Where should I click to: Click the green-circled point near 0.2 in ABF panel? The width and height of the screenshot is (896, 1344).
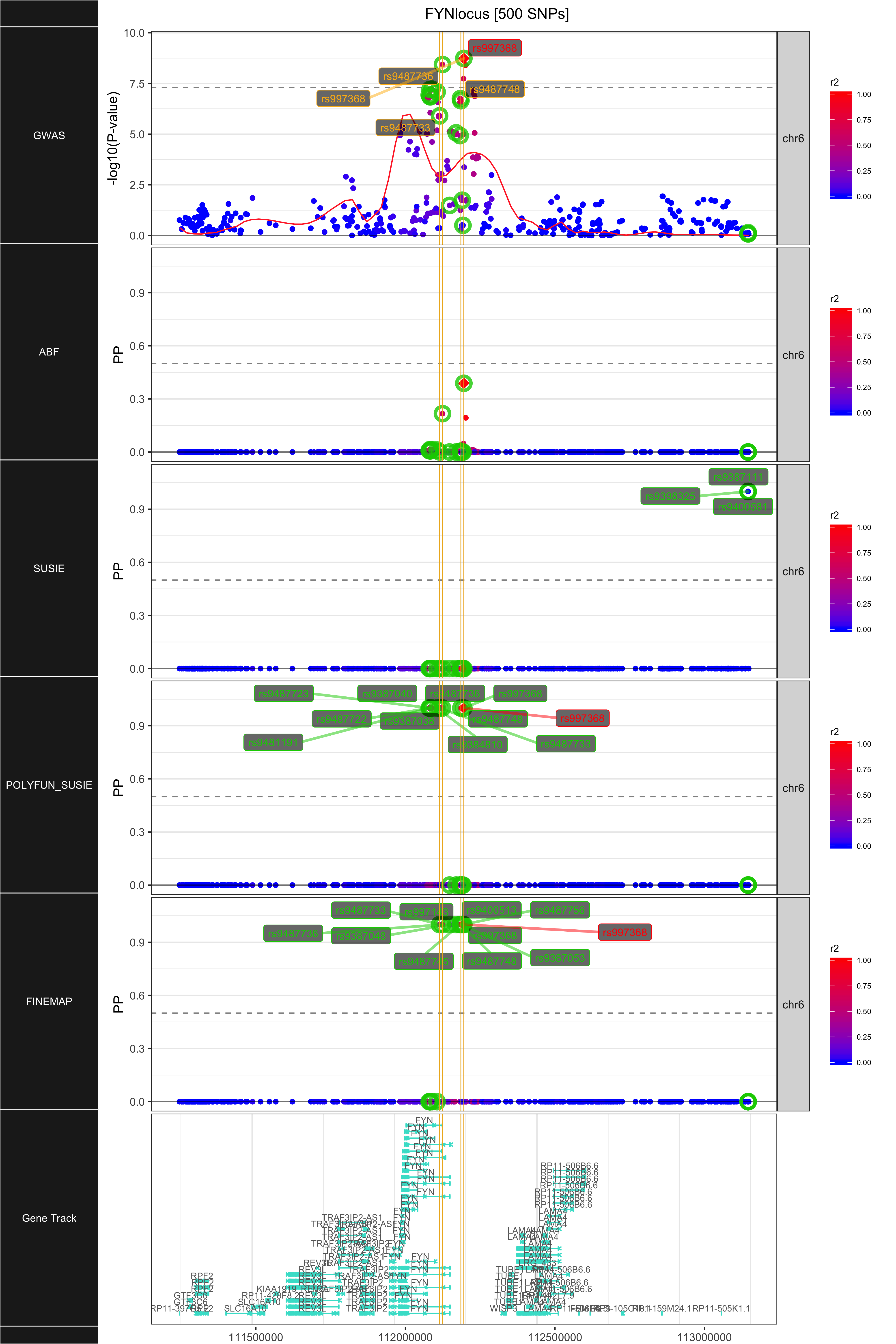[442, 414]
